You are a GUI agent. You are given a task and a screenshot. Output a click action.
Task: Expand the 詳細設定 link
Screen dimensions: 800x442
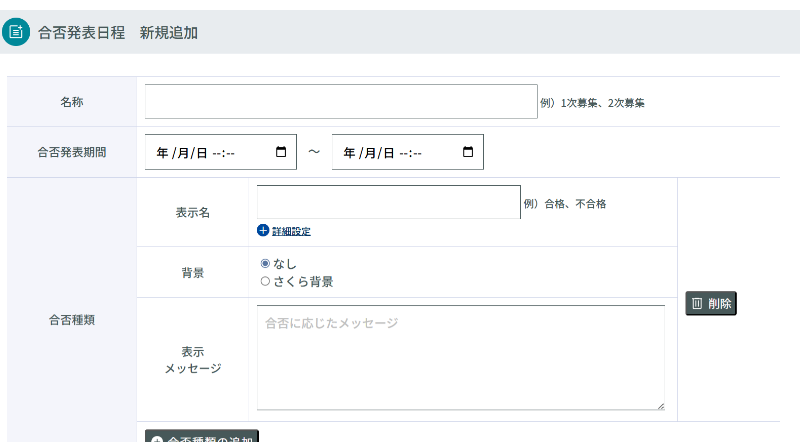click(x=291, y=231)
